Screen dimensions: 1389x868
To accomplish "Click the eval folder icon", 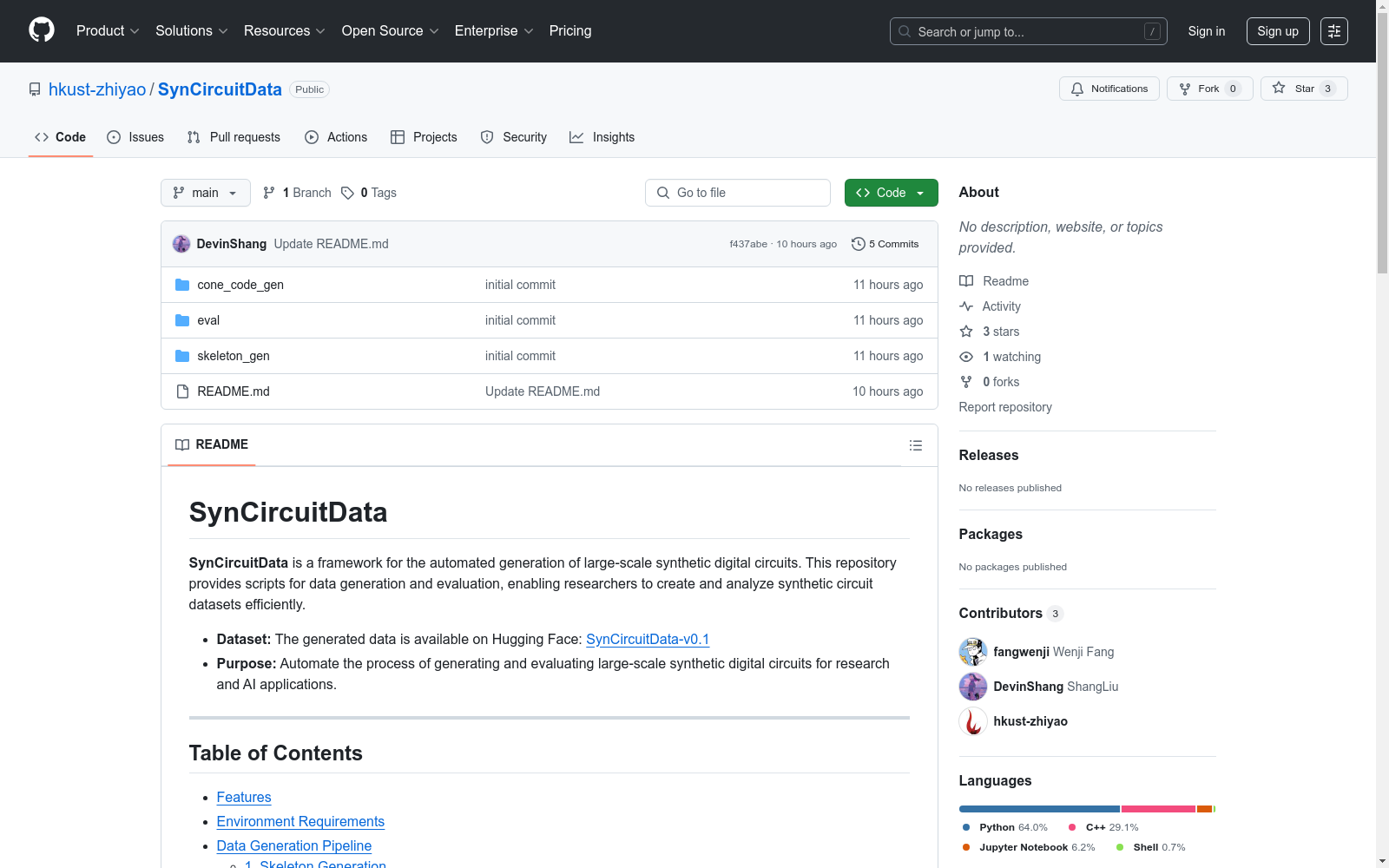I will click(x=182, y=320).
